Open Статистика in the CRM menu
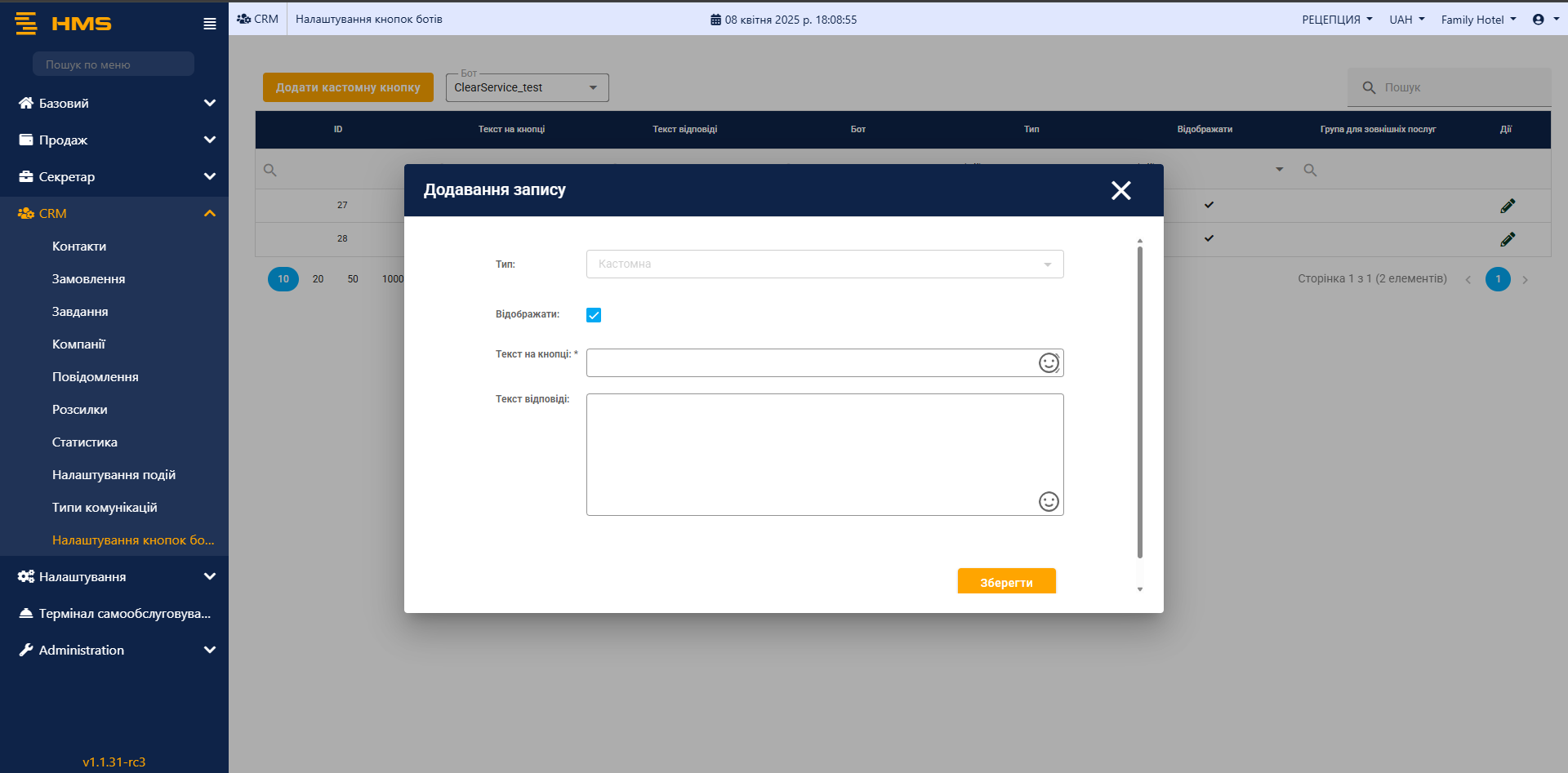1568x773 pixels. 85,442
